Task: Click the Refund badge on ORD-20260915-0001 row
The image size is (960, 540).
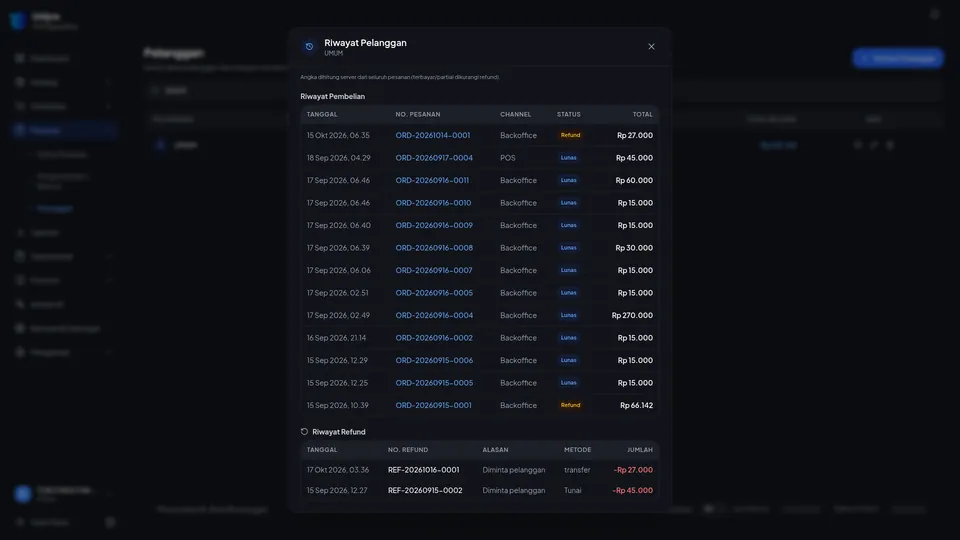Action: click(x=570, y=405)
